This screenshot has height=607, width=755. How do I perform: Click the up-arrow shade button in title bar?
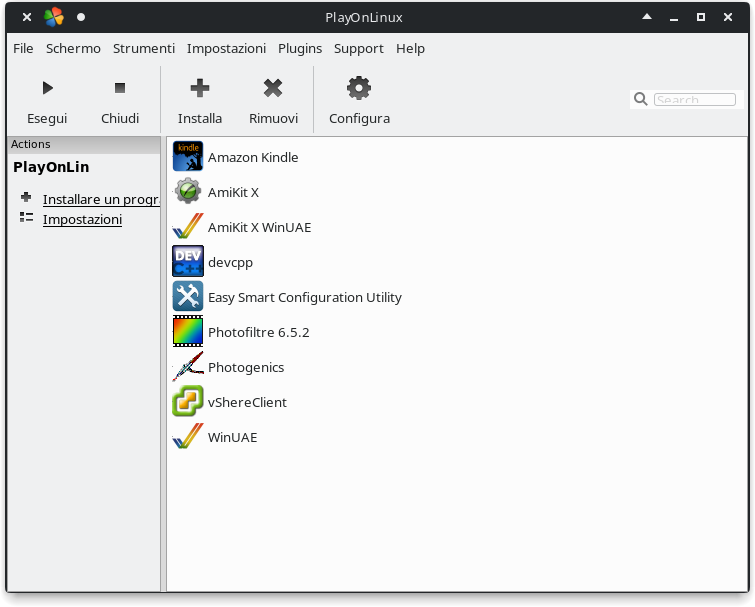tap(647, 17)
